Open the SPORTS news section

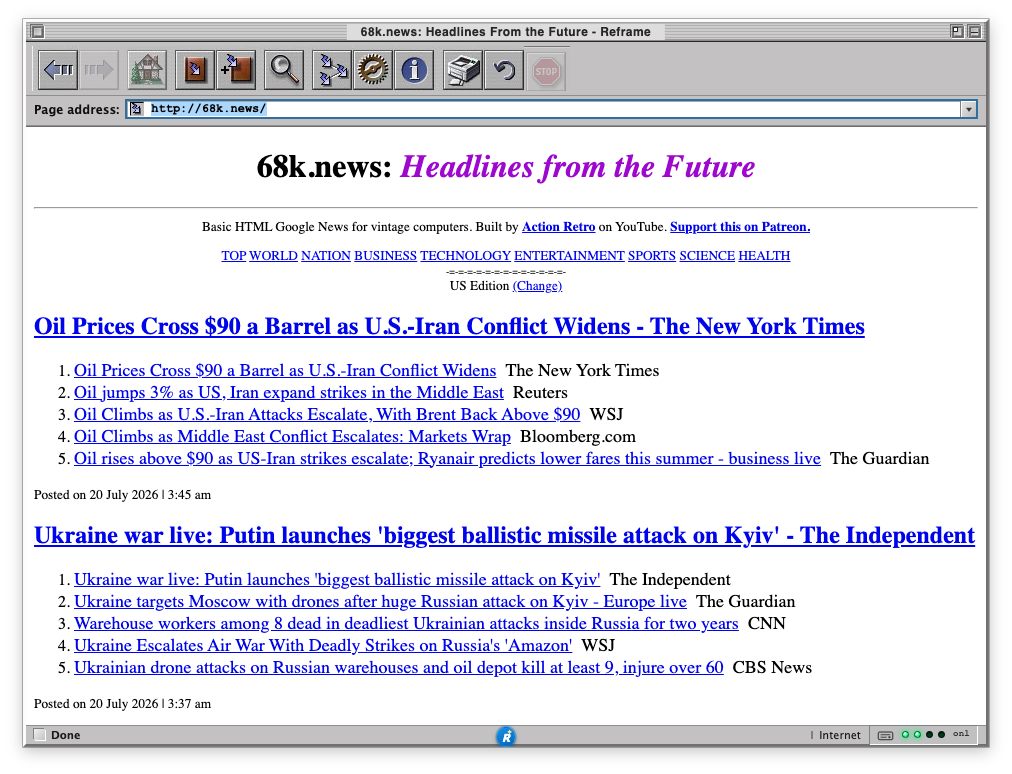[x=652, y=256]
